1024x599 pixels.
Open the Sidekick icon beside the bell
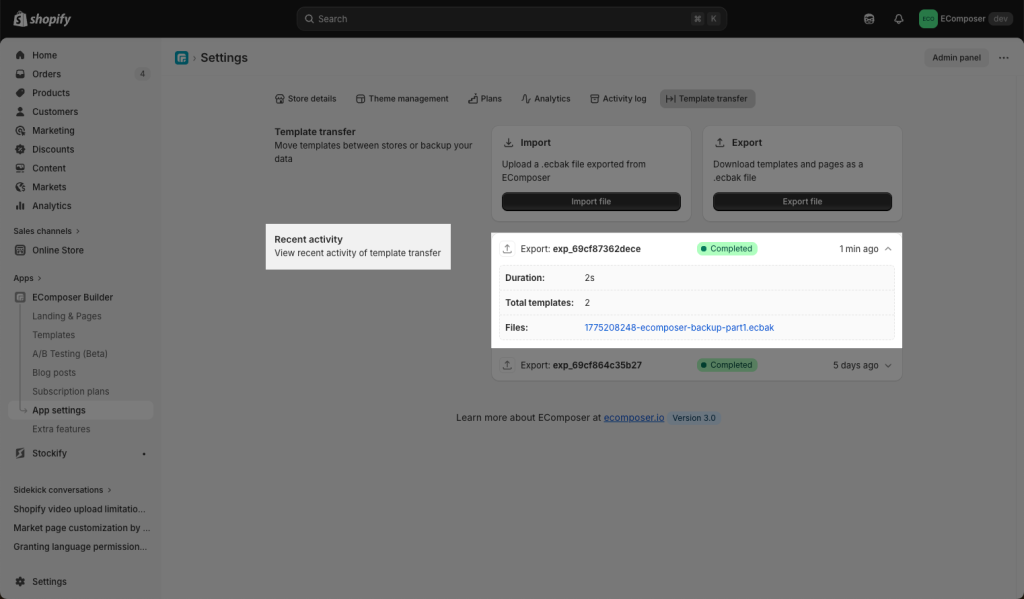click(x=869, y=19)
